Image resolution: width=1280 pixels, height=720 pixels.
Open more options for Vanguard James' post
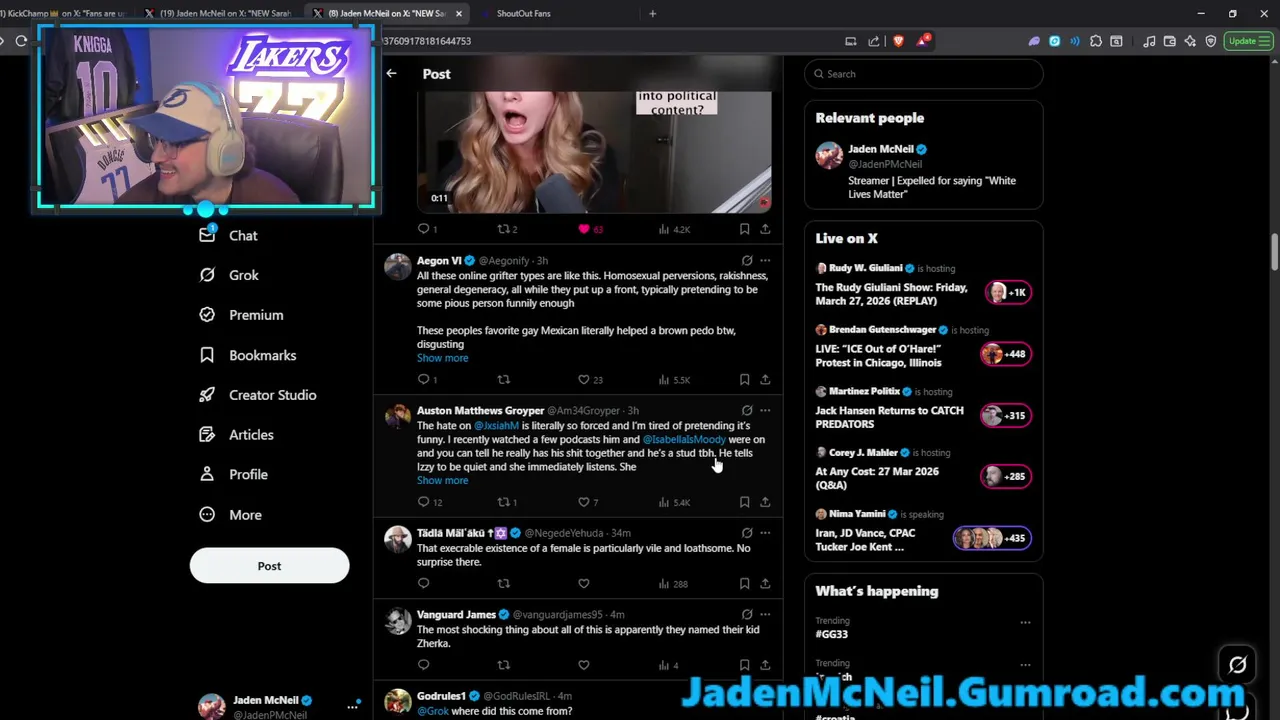[x=765, y=614]
